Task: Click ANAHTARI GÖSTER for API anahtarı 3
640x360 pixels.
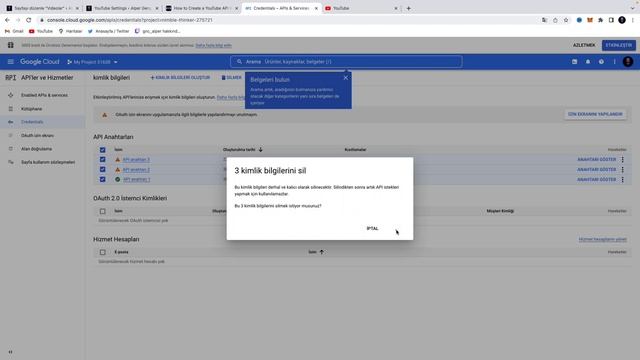Action: tap(596, 160)
